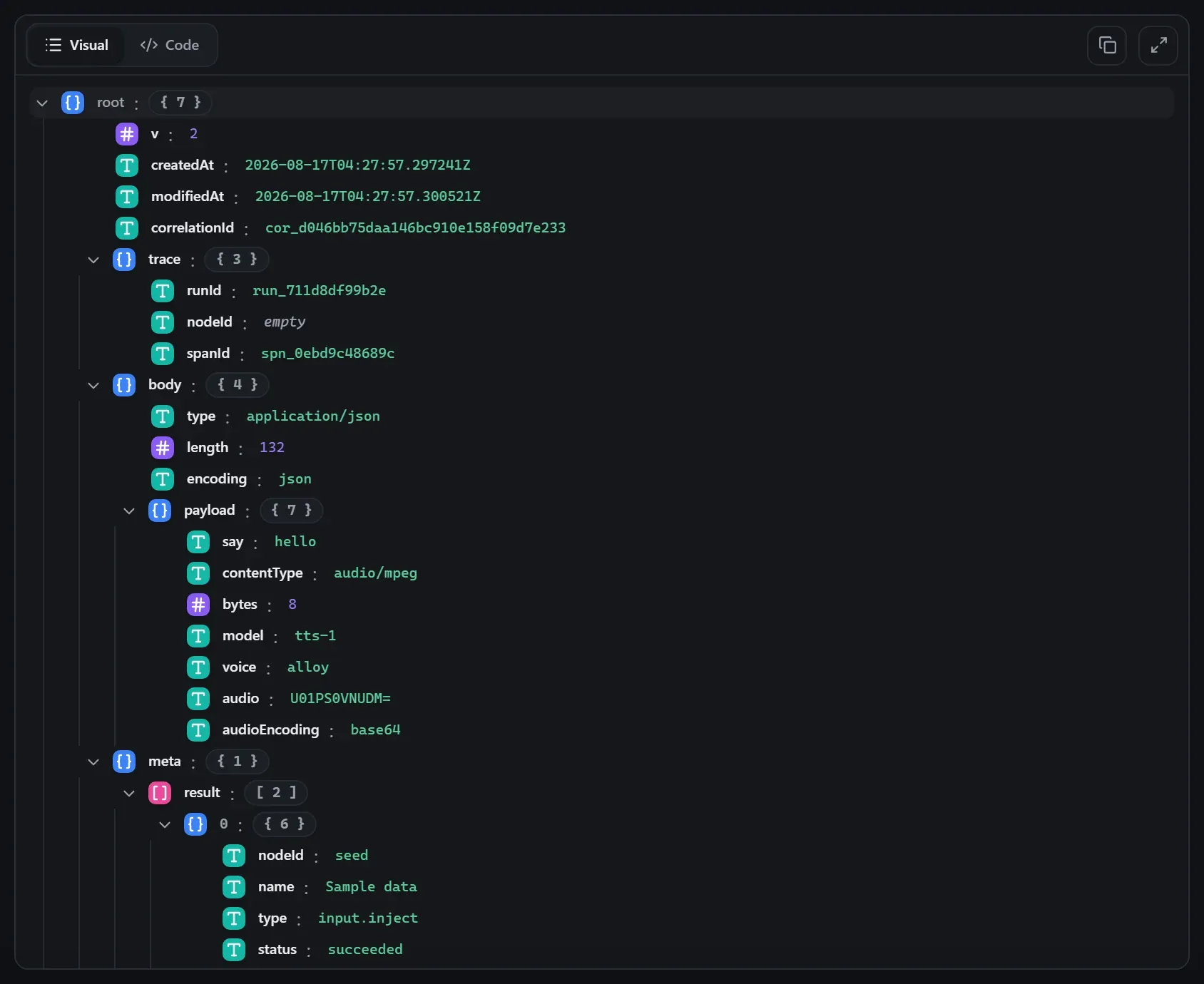
Task: Click the number type icon for length
Action: (x=163, y=448)
